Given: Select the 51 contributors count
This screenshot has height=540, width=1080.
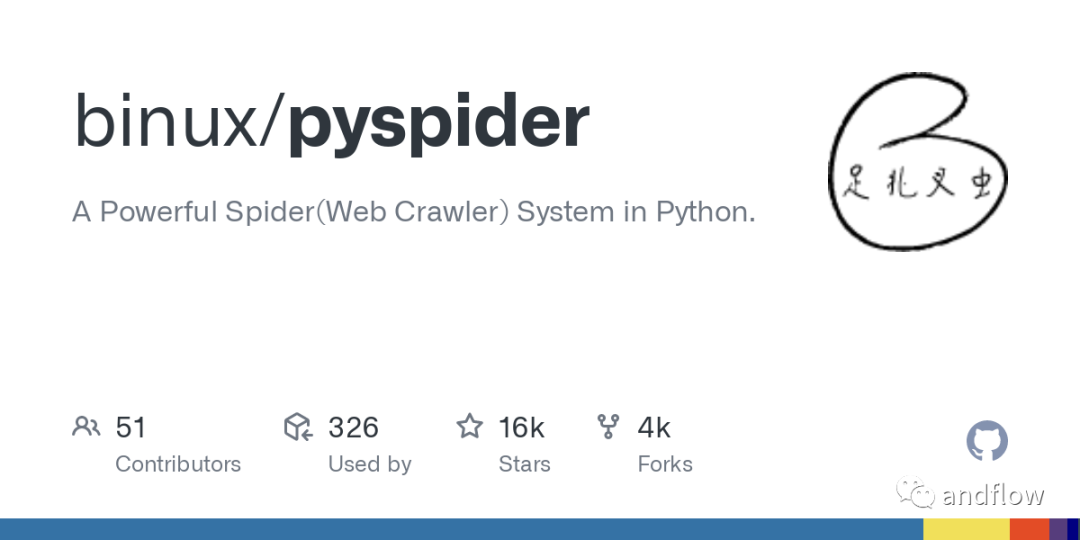Looking at the screenshot, I should 130,428.
